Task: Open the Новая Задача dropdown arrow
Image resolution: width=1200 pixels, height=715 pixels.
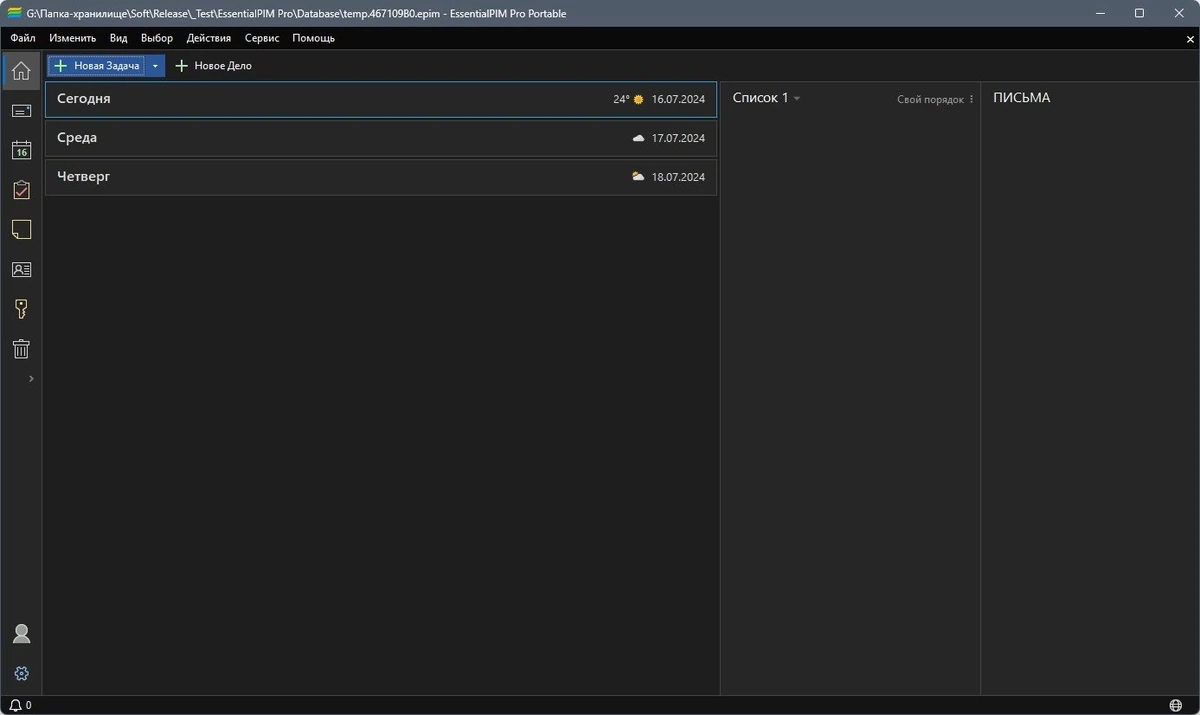Action: [155, 66]
